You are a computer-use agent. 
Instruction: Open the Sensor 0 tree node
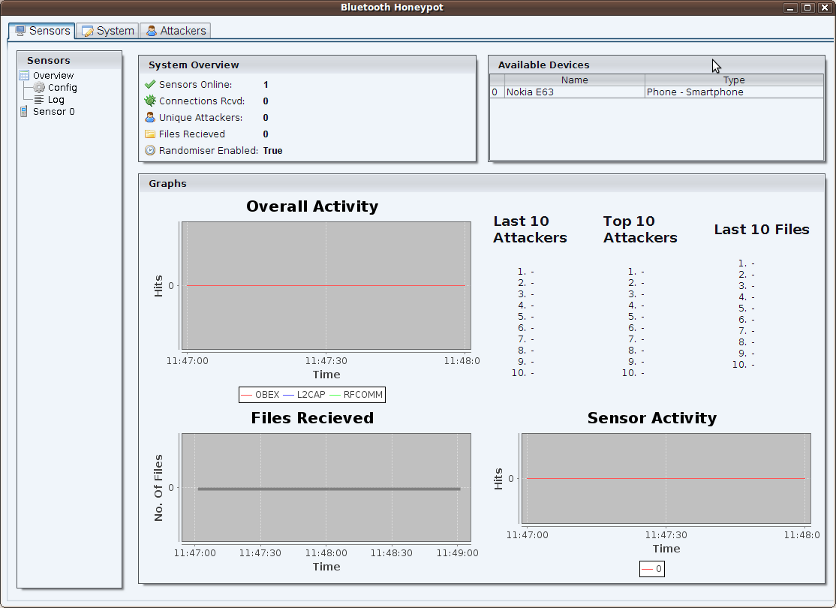pyautogui.click(x=53, y=112)
